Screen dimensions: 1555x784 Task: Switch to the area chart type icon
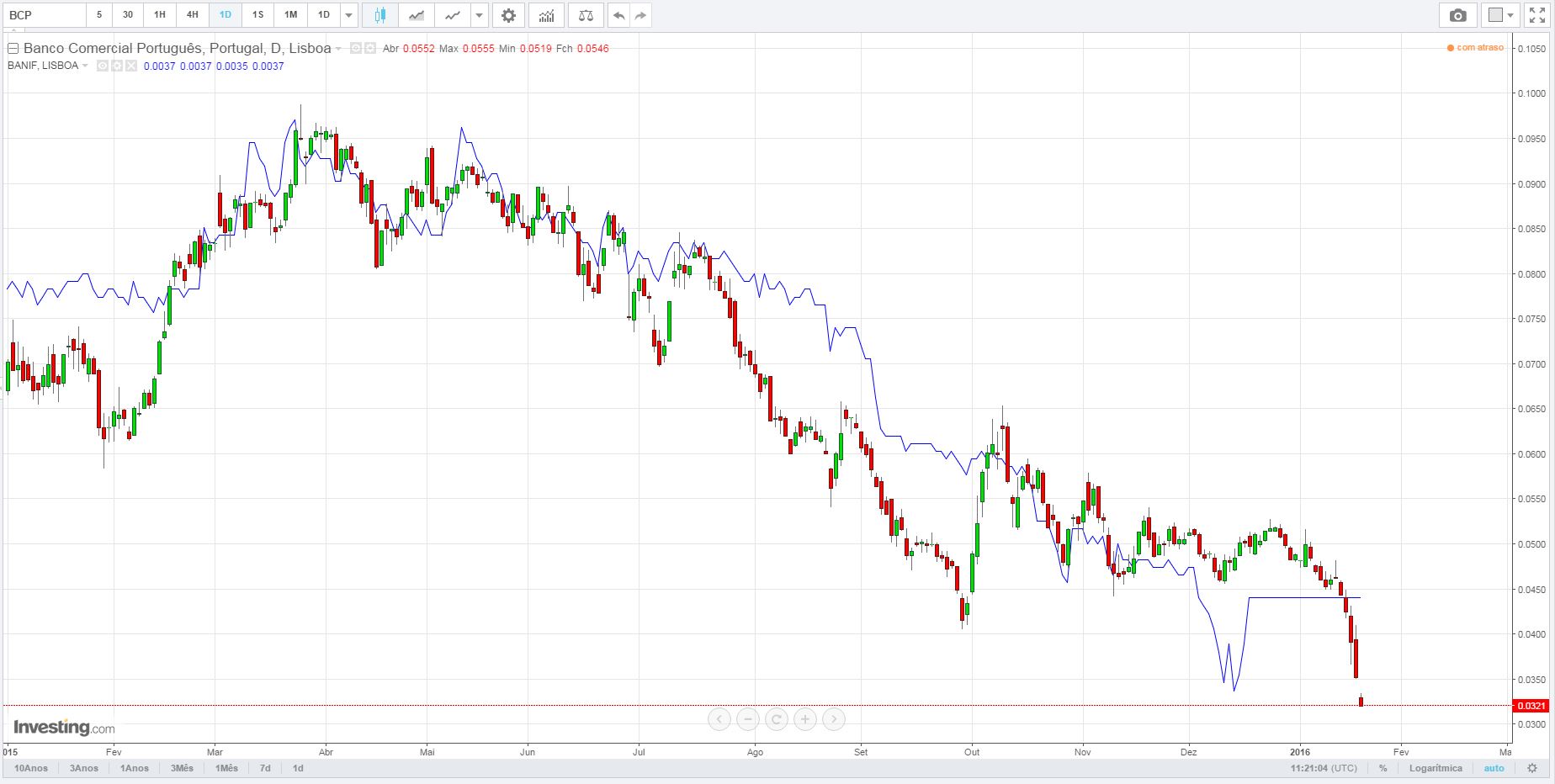[x=416, y=15]
